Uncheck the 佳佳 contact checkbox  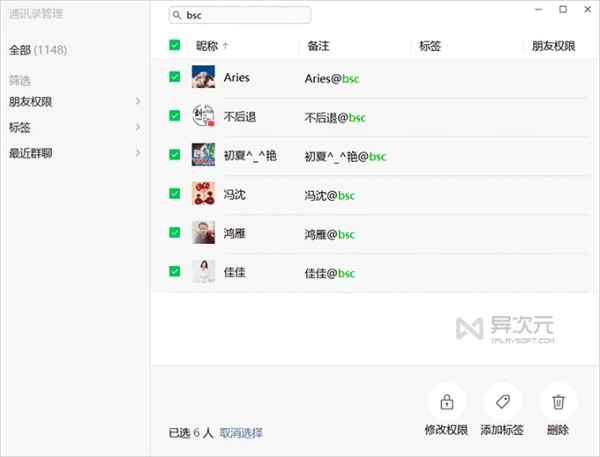(x=174, y=271)
